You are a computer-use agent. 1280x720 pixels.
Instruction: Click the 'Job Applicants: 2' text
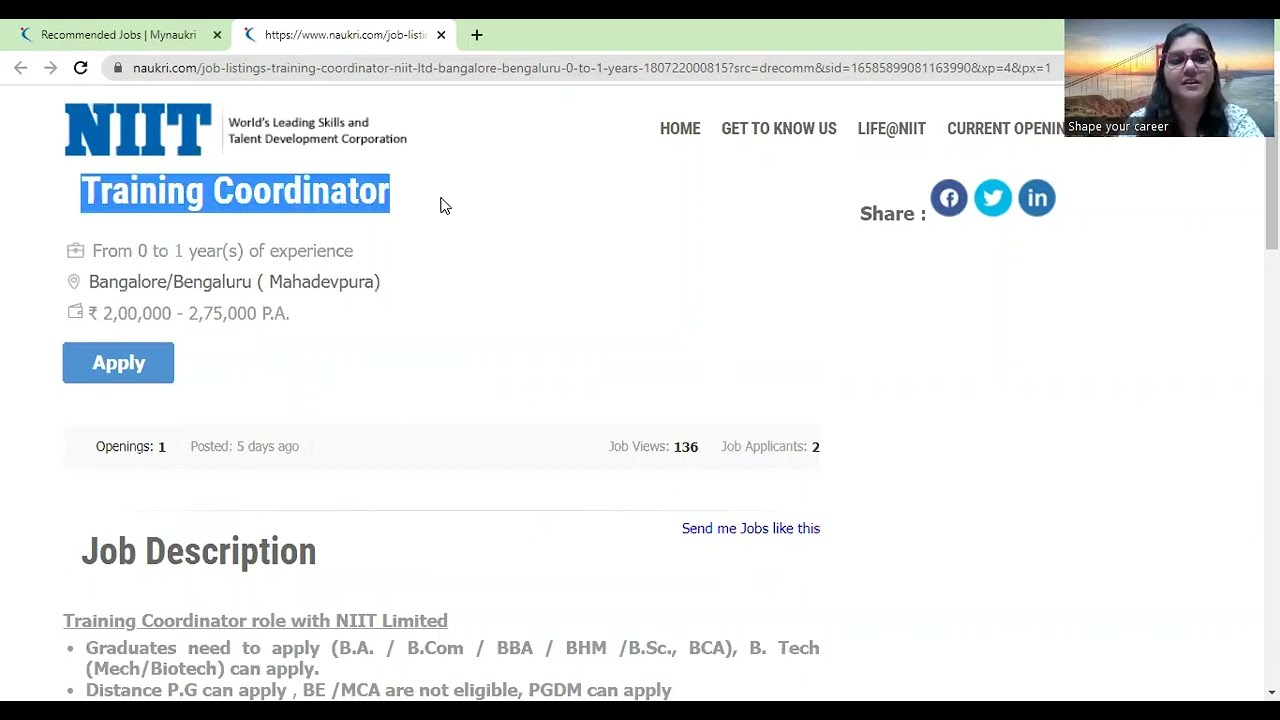(770, 447)
